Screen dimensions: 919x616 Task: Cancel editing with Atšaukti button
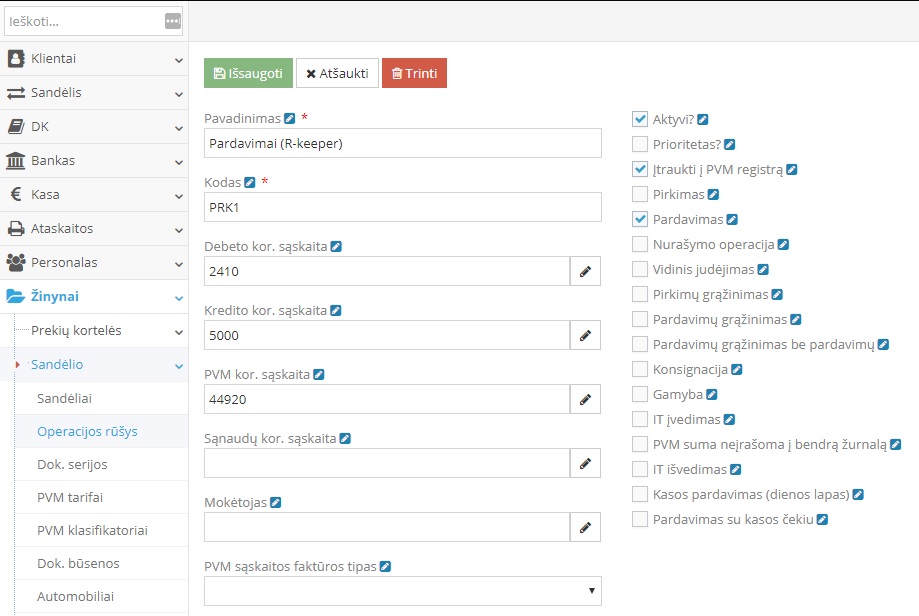click(337, 73)
